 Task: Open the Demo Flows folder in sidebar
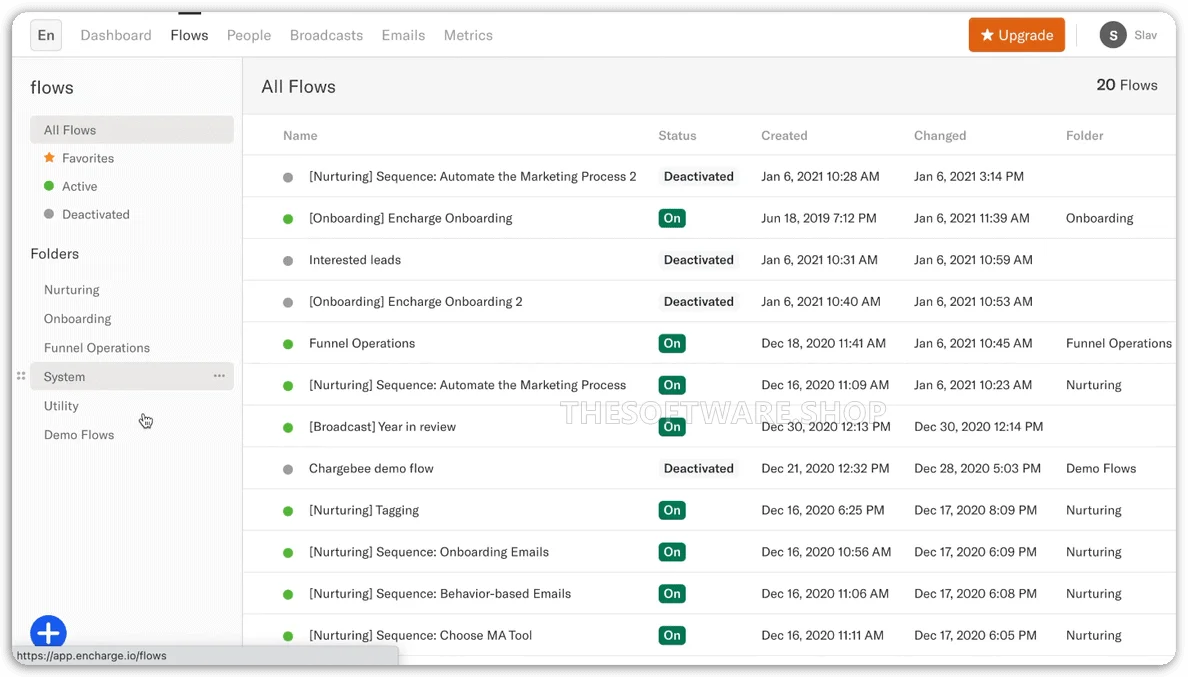pos(79,435)
